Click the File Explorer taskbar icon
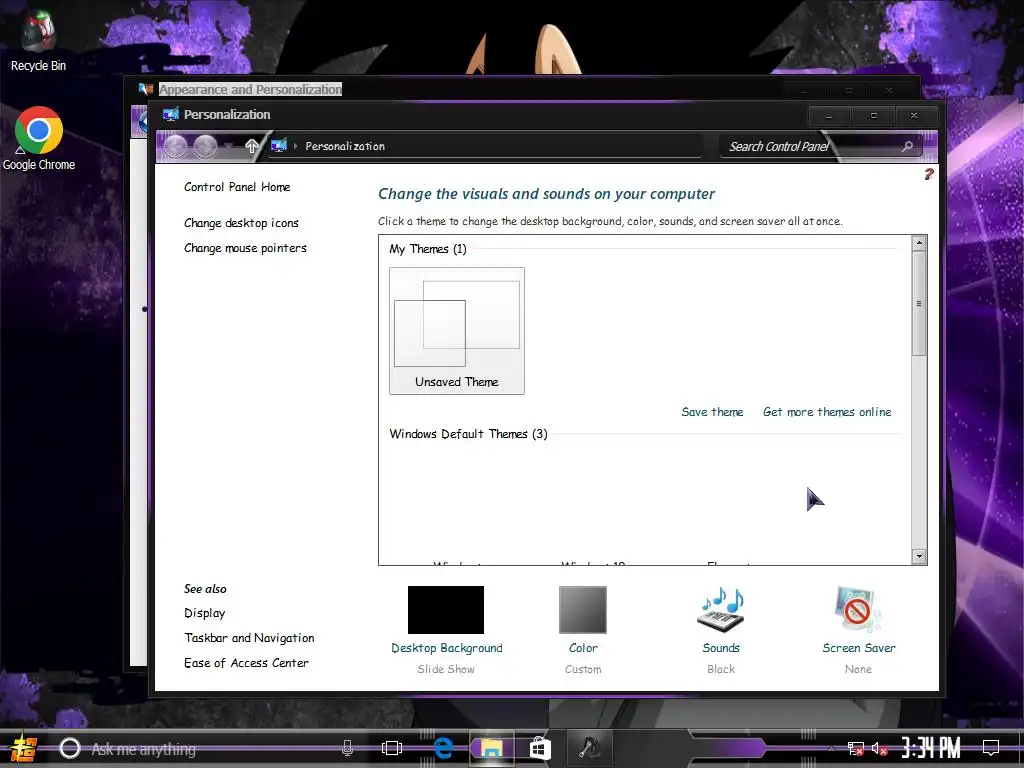This screenshot has height=768, width=1024. point(491,748)
